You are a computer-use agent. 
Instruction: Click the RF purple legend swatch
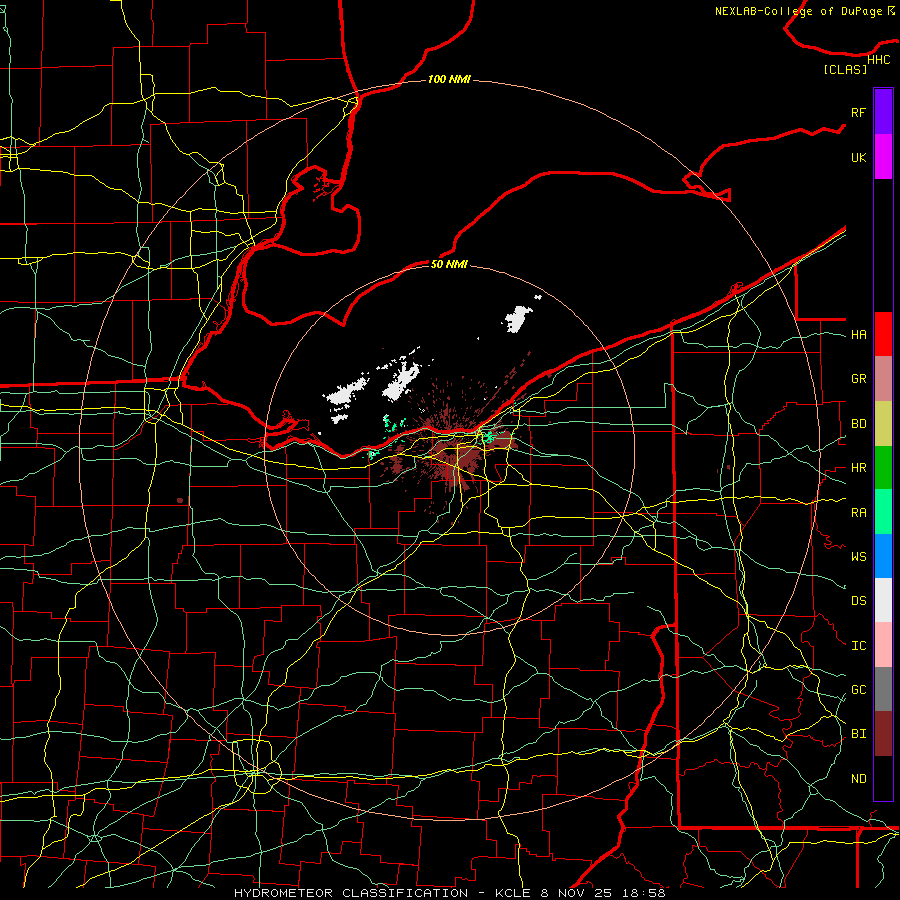click(x=883, y=112)
